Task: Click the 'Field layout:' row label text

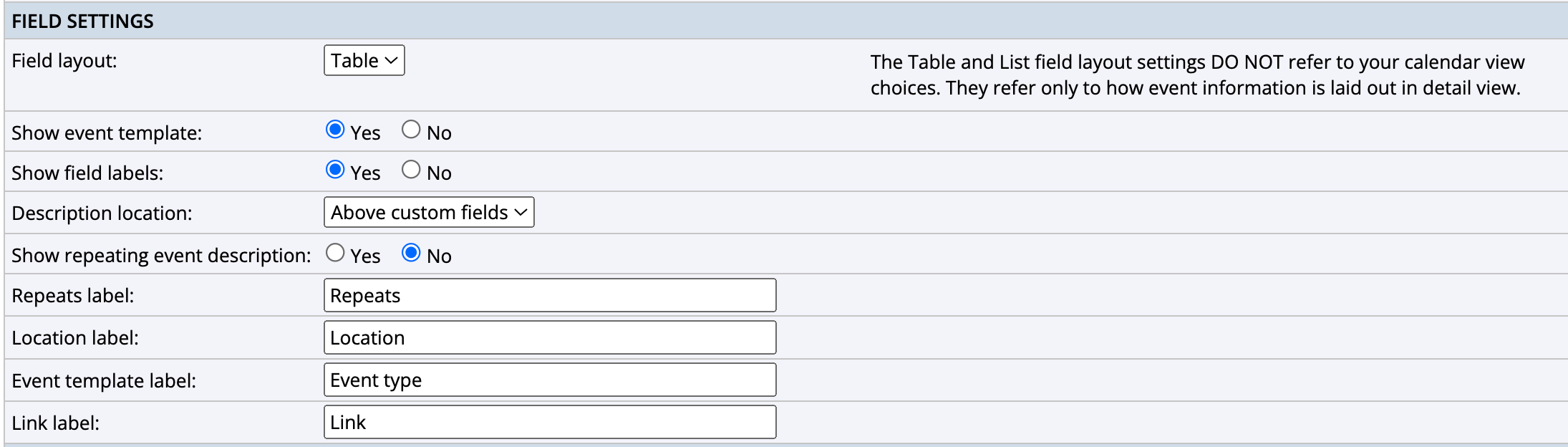Action: click(64, 61)
